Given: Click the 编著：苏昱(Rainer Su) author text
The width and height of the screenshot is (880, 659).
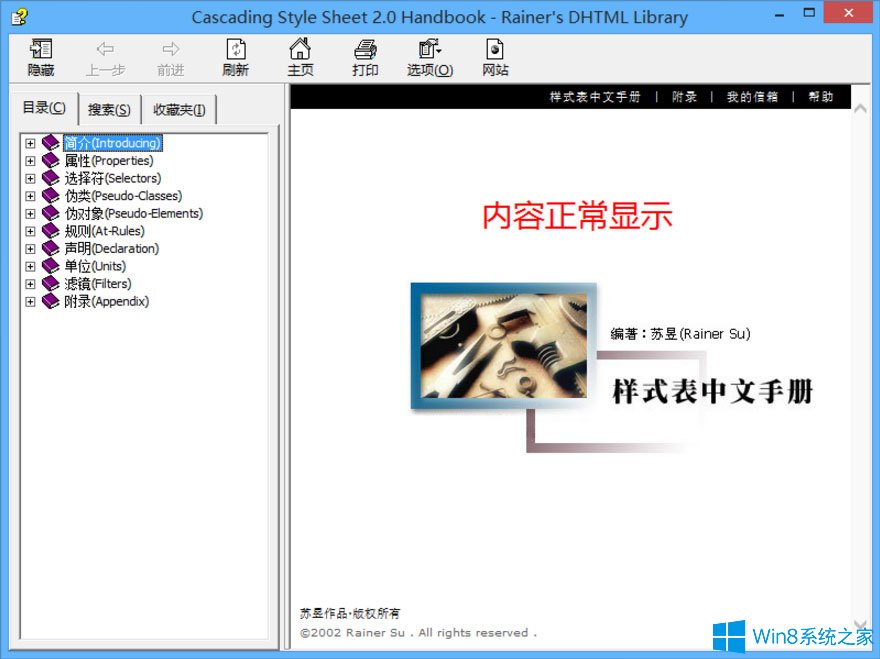Looking at the screenshot, I should coord(680,334).
